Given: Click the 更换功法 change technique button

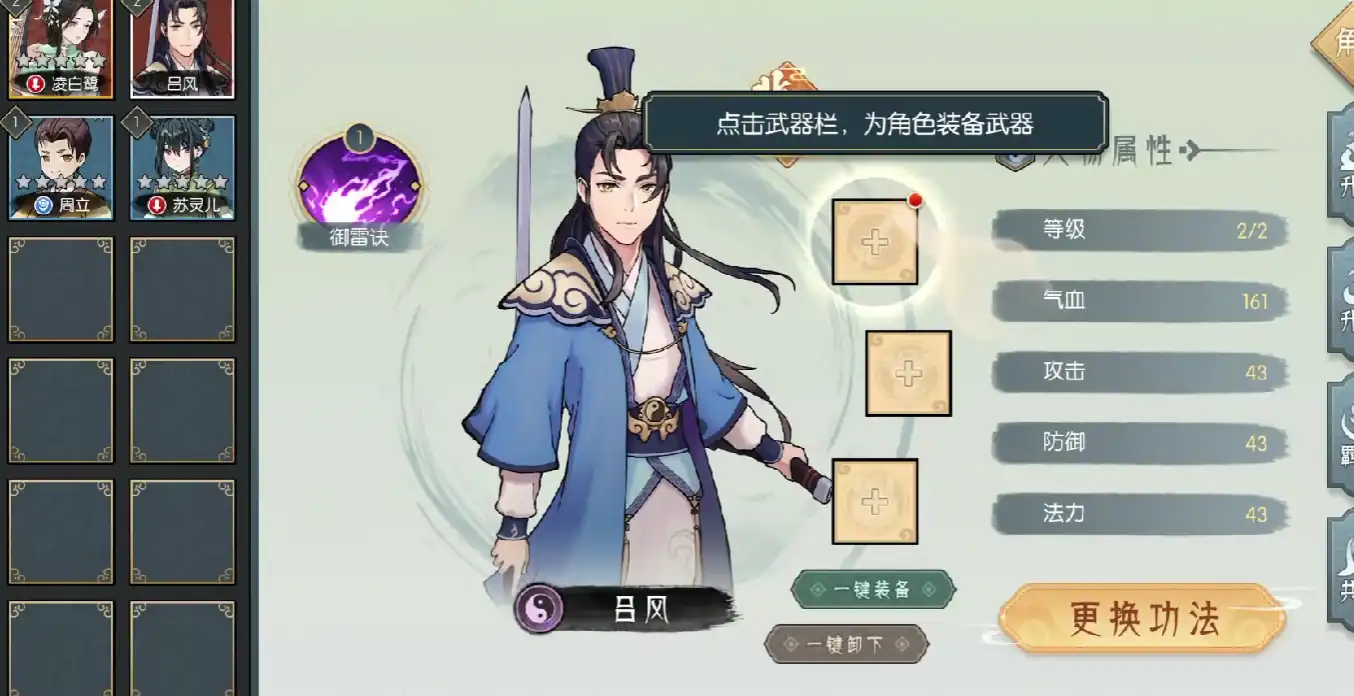Looking at the screenshot, I should coord(1142,618).
